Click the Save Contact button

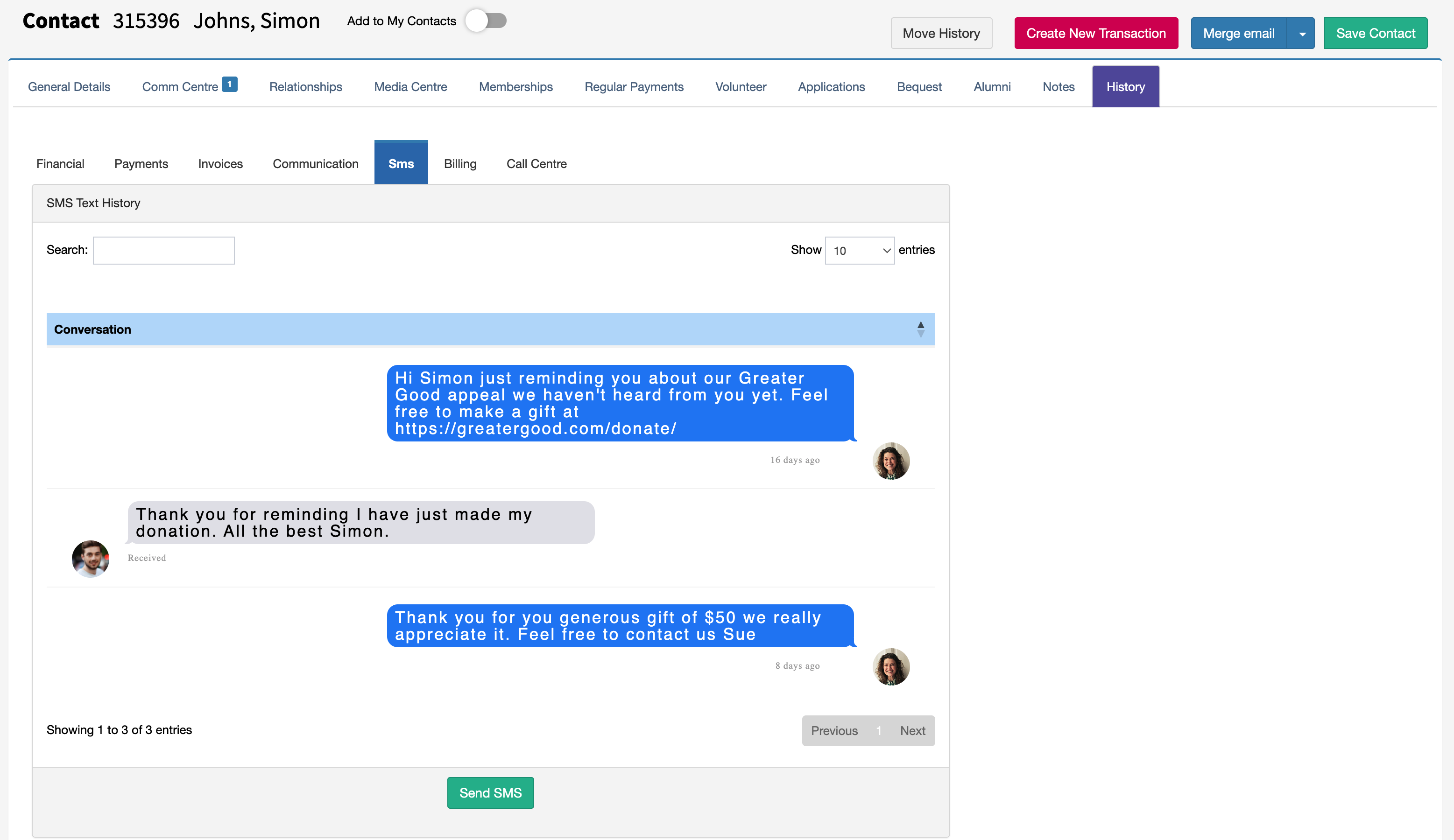[x=1376, y=34]
